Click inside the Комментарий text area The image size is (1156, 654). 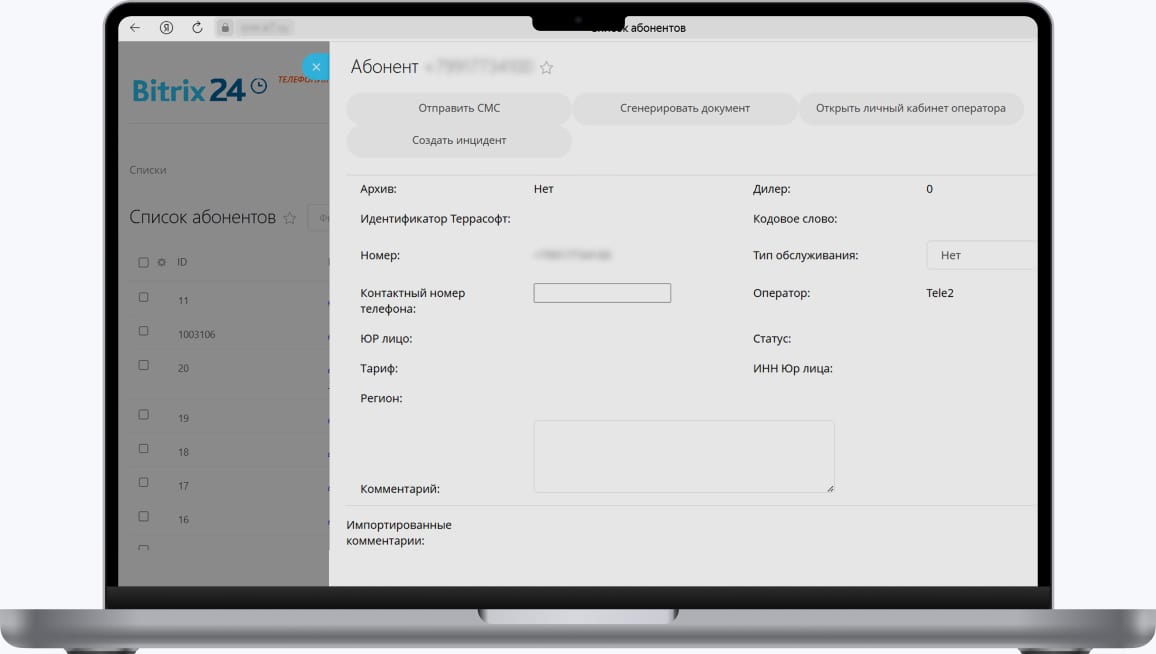click(x=683, y=456)
